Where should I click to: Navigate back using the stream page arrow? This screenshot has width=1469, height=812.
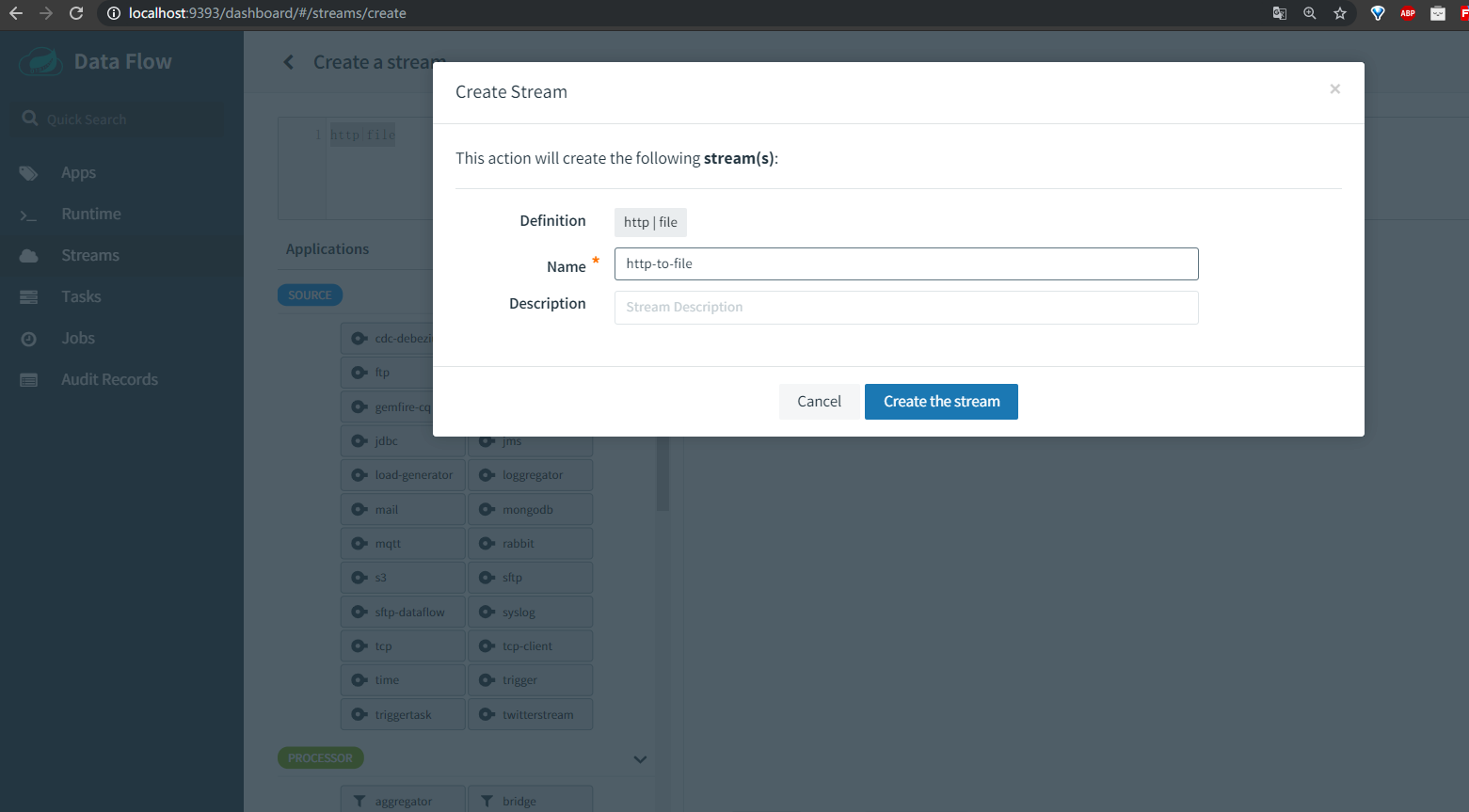pos(288,60)
